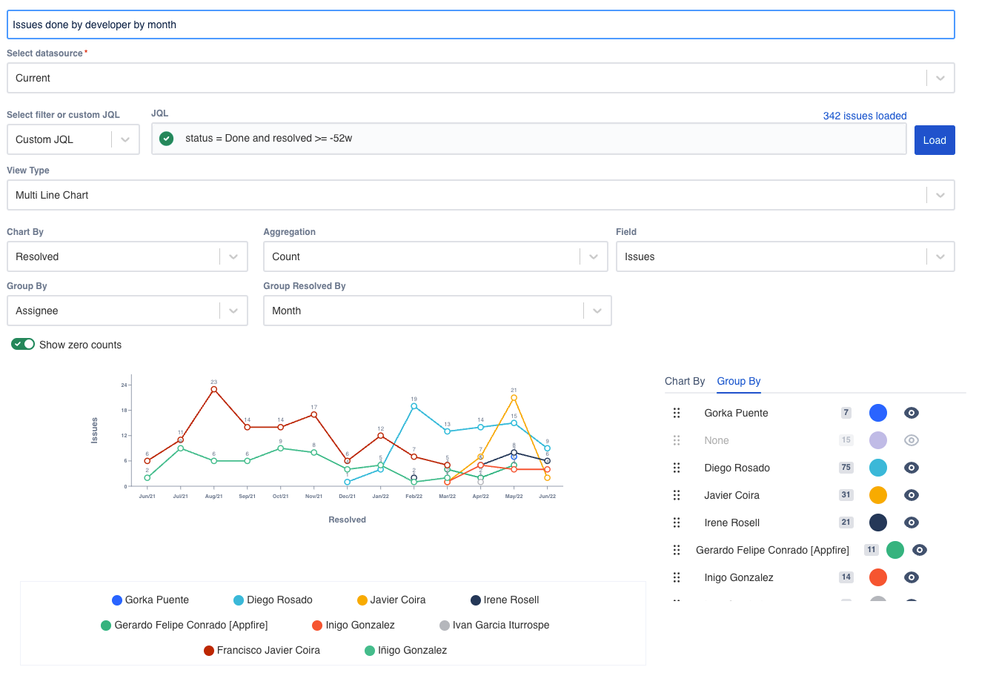
Task: Expand the Group By Assignee dropdown
Action: [x=127, y=311]
